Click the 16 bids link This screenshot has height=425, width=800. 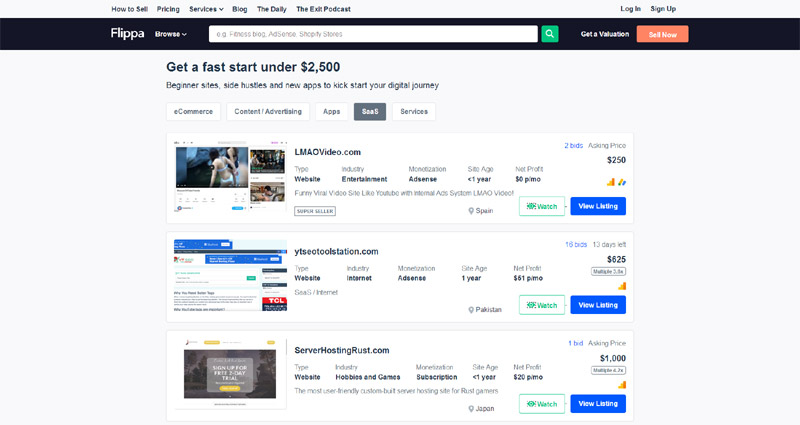click(576, 244)
